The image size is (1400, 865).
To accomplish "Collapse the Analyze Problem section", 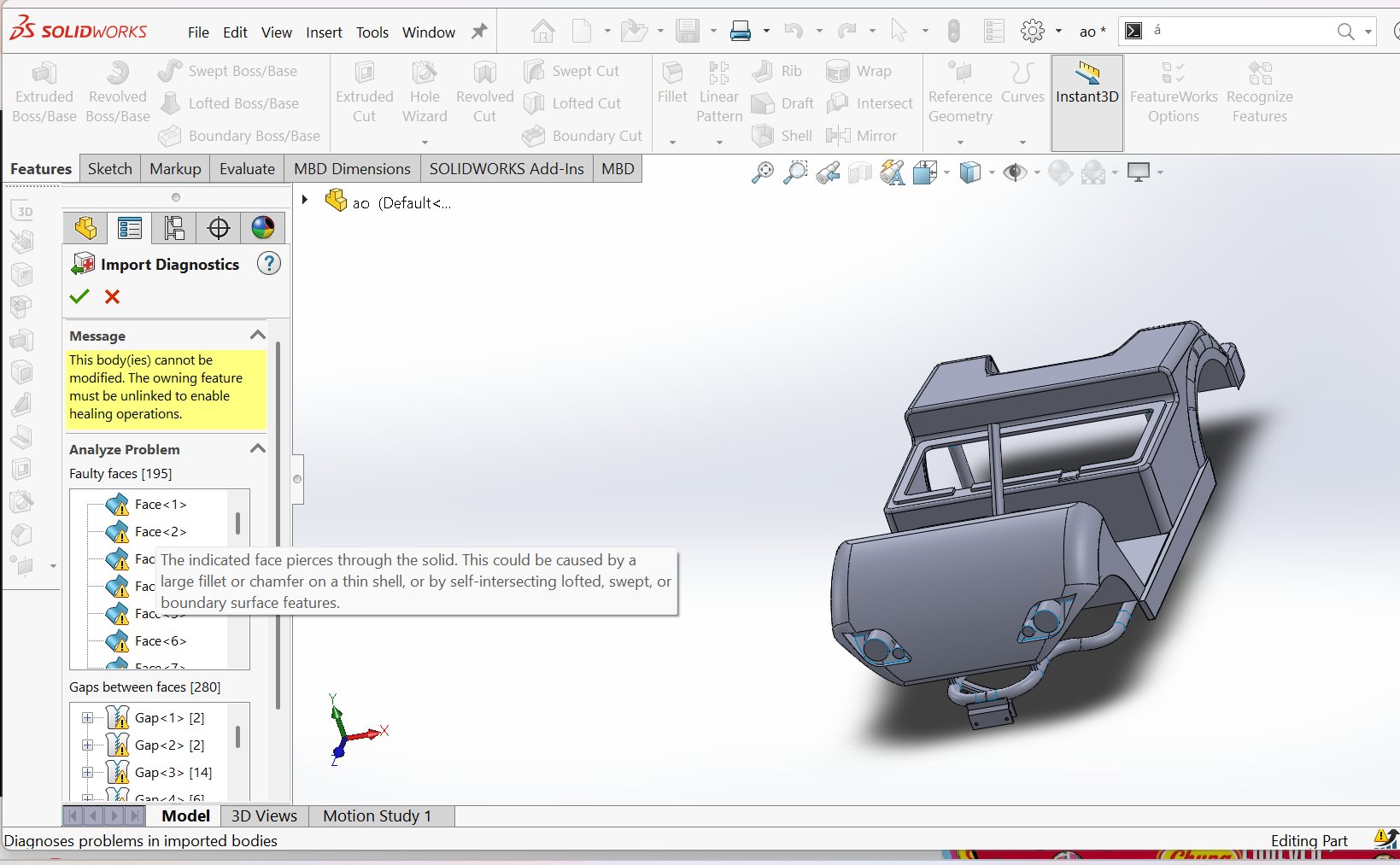I will [x=257, y=448].
